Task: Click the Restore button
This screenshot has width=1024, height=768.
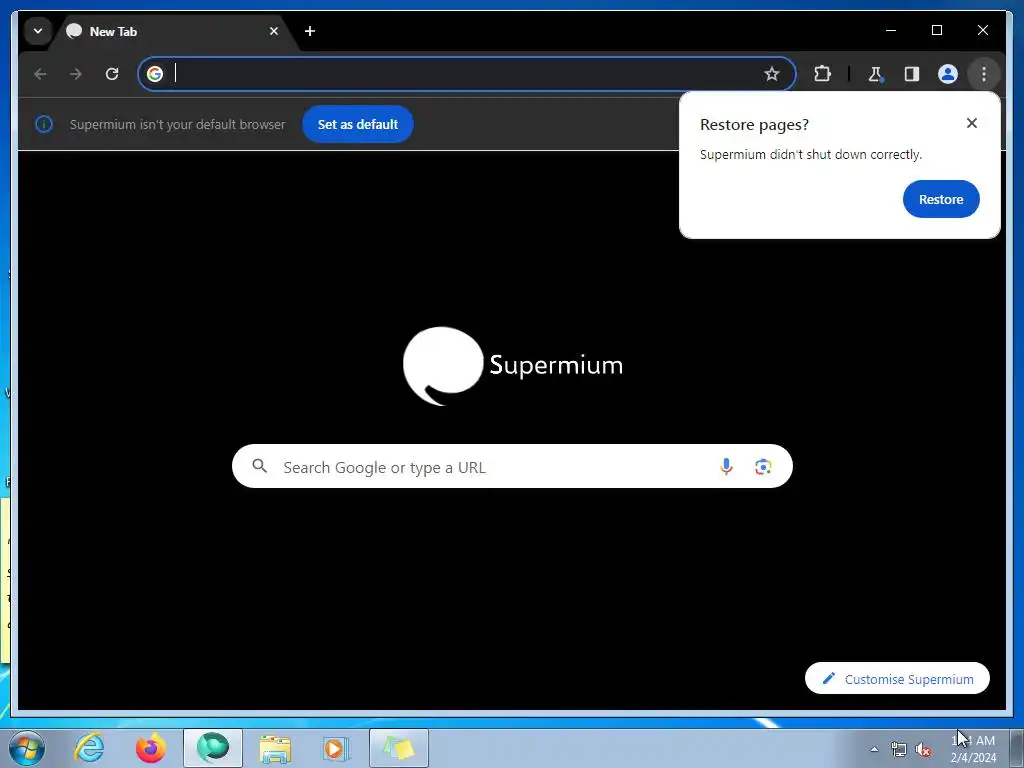Action: point(941,199)
